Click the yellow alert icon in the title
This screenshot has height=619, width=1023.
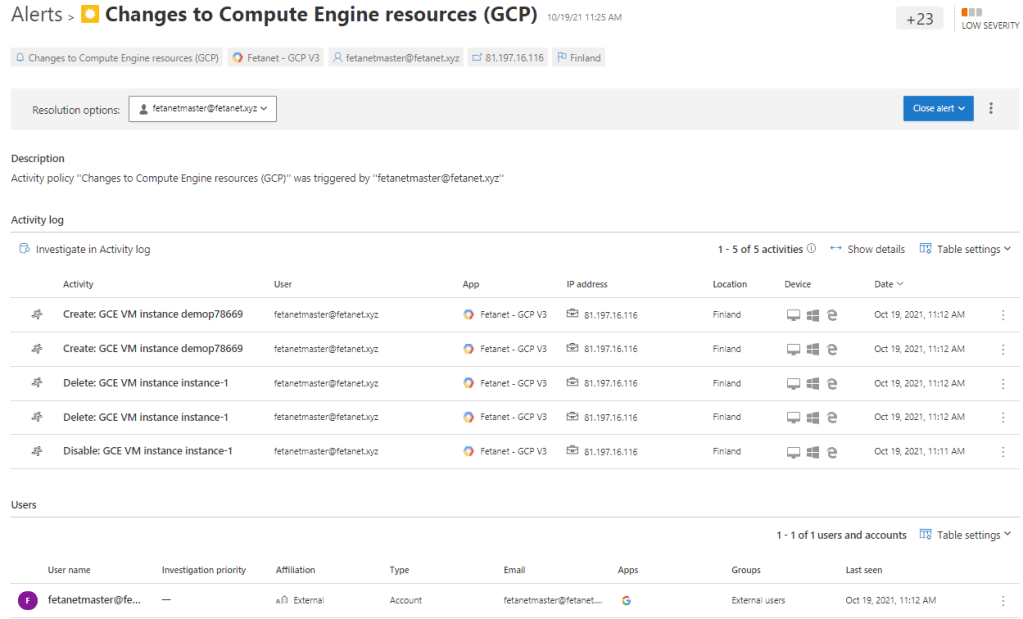point(90,15)
